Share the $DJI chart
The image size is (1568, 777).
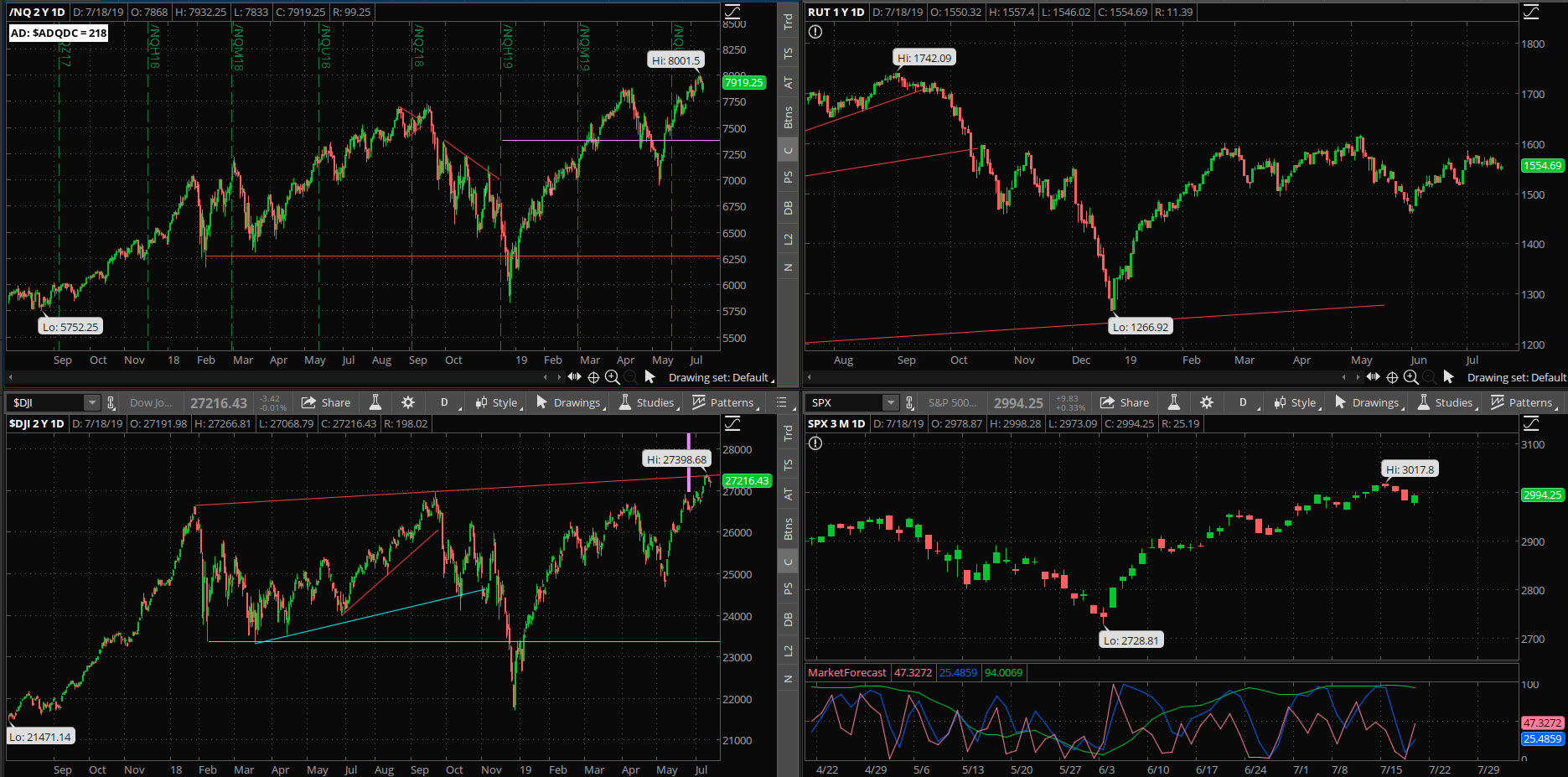[x=326, y=402]
